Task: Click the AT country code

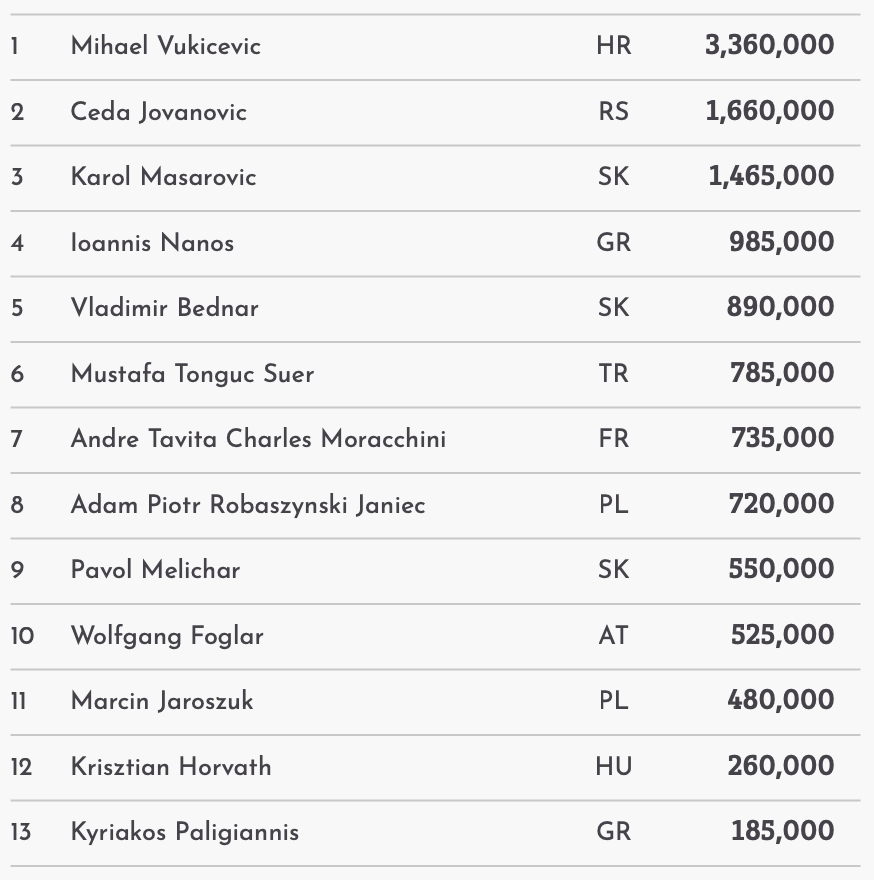Action: click(613, 636)
